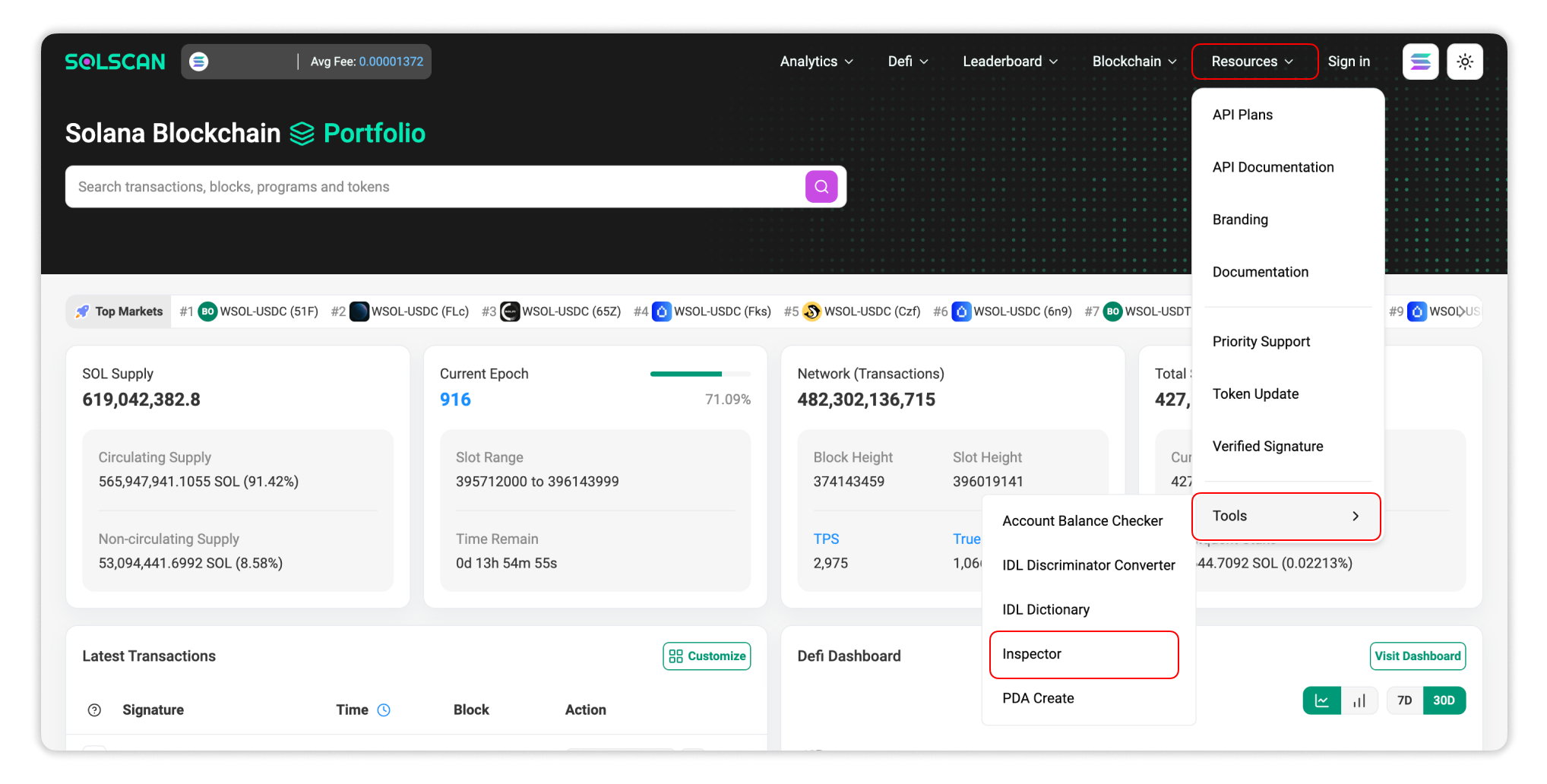Screen dimensions: 1547x784
Task: Switch chart range to 30D
Action: [x=1444, y=700]
